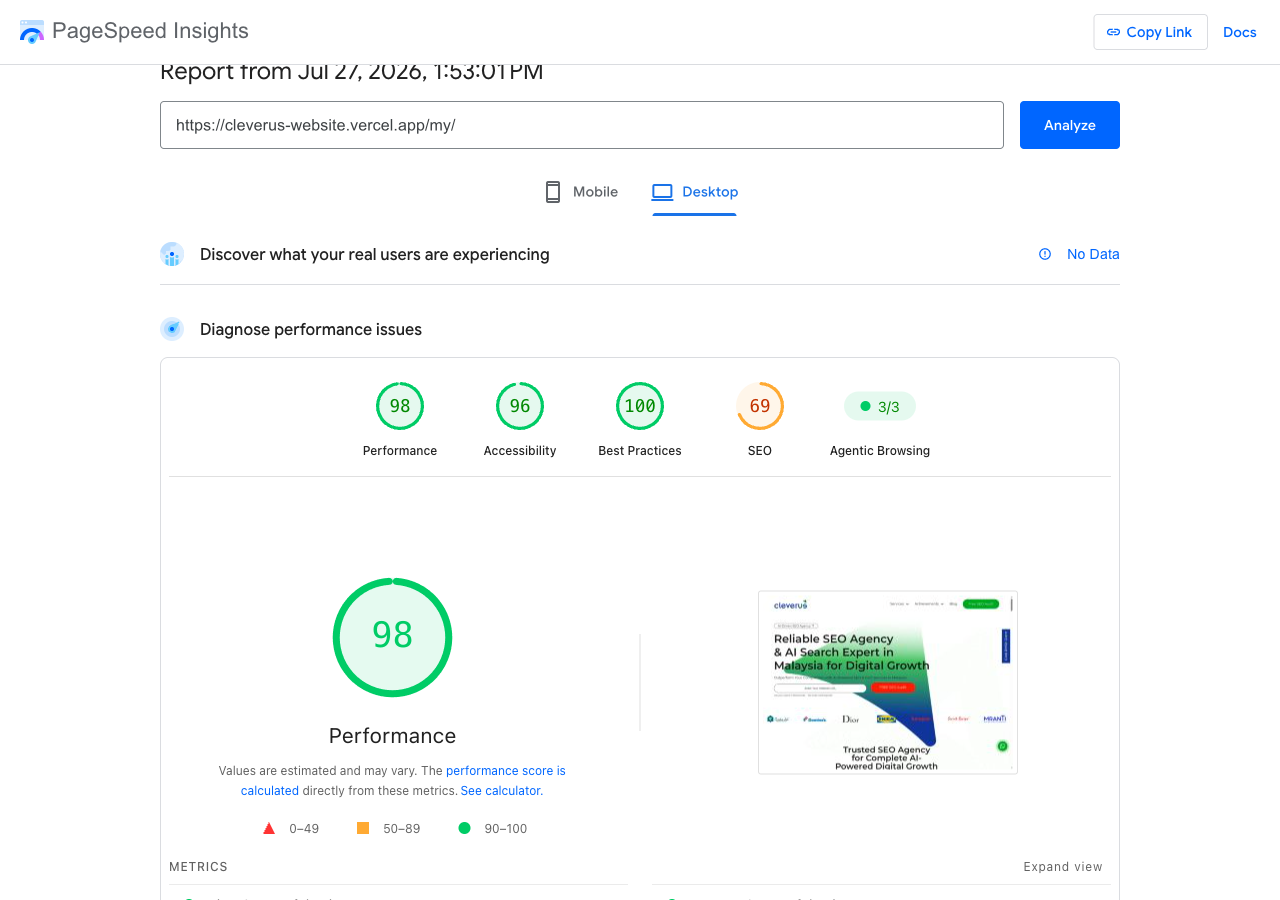This screenshot has height=900, width=1280.
Task: Click the Diagnose performance issues heading
Action: coord(311,329)
